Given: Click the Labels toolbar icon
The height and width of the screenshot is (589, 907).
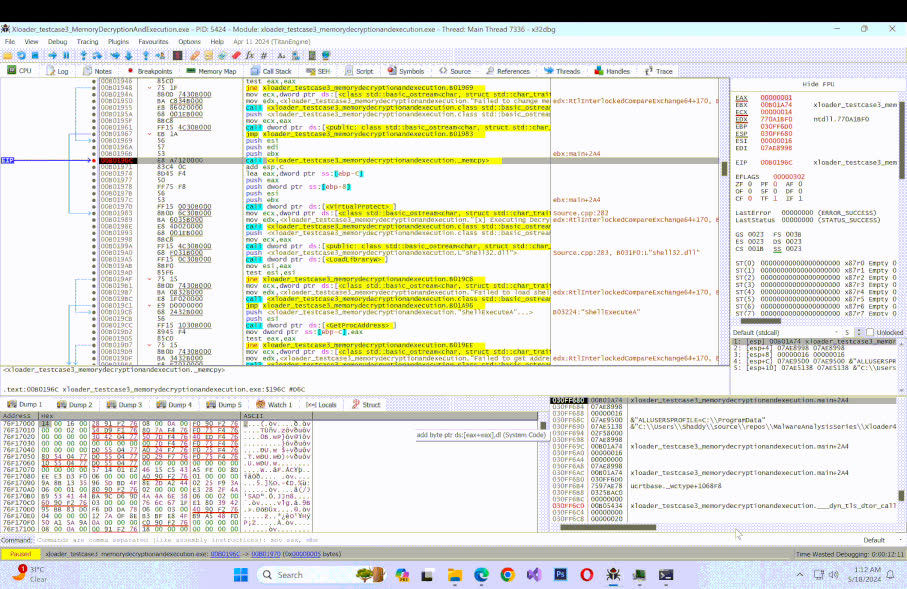Looking at the screenshot, I should pos(222,56).
